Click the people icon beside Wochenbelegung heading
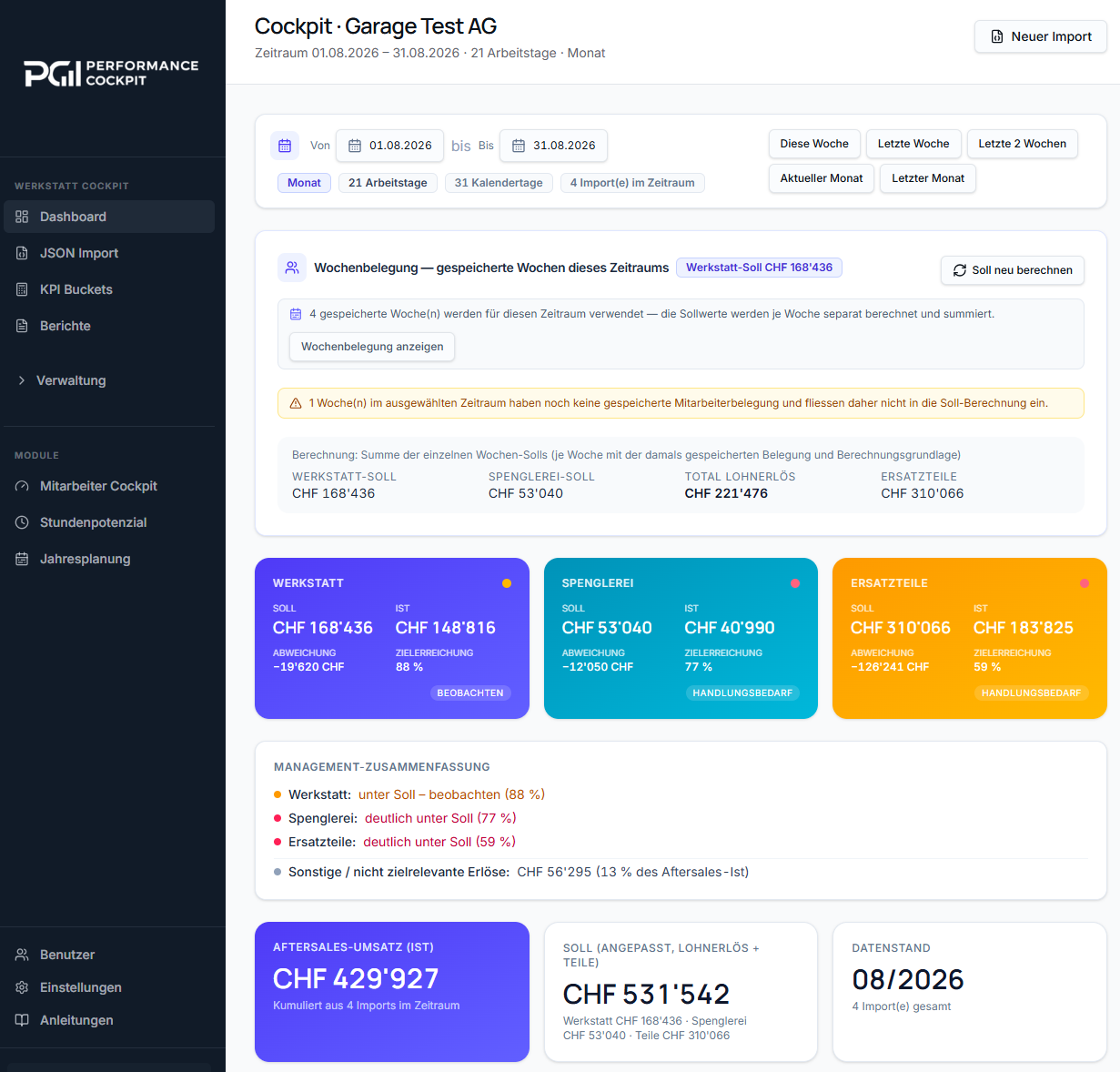1120x1072 pixels. [292, 268]
